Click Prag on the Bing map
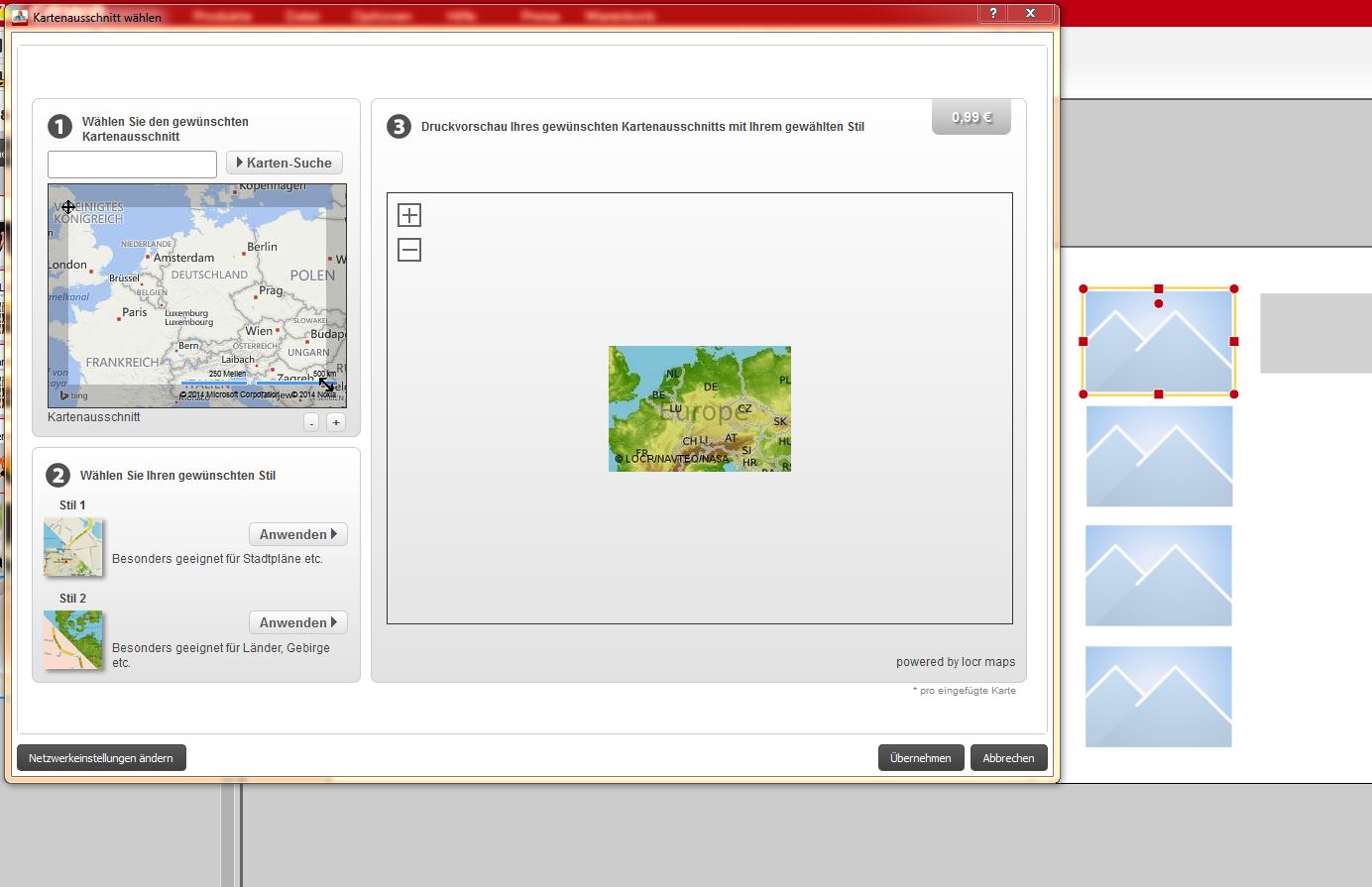 (271, 290)
